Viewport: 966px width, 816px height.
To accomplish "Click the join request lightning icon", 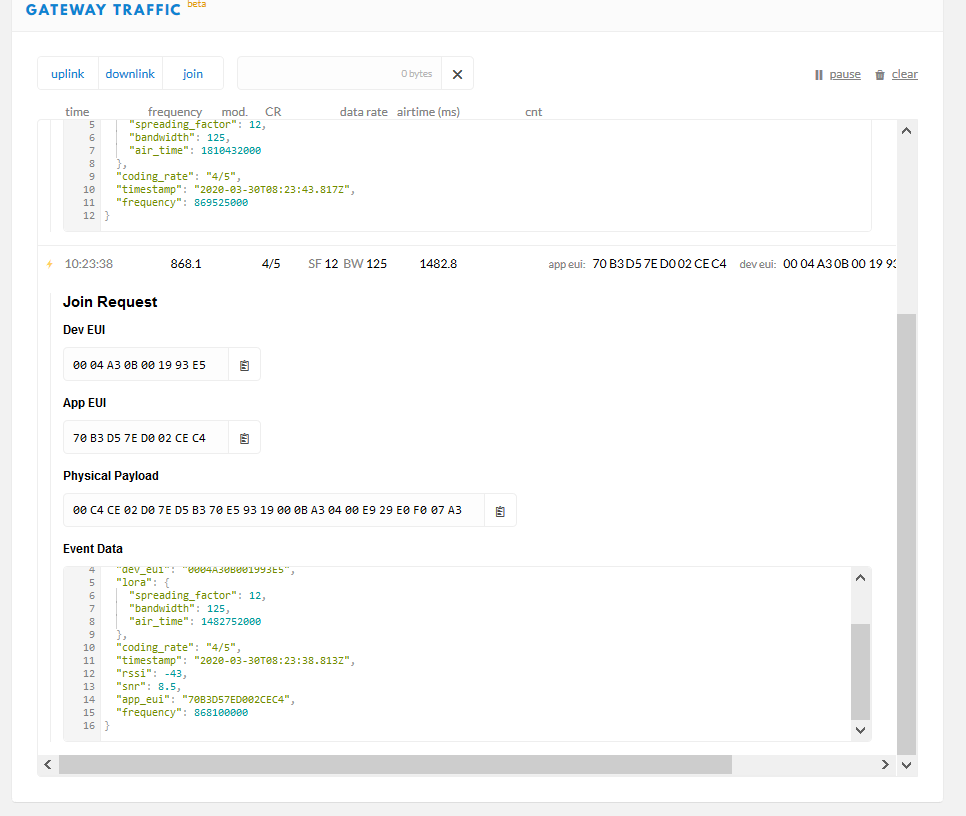I will click(49, 264).
